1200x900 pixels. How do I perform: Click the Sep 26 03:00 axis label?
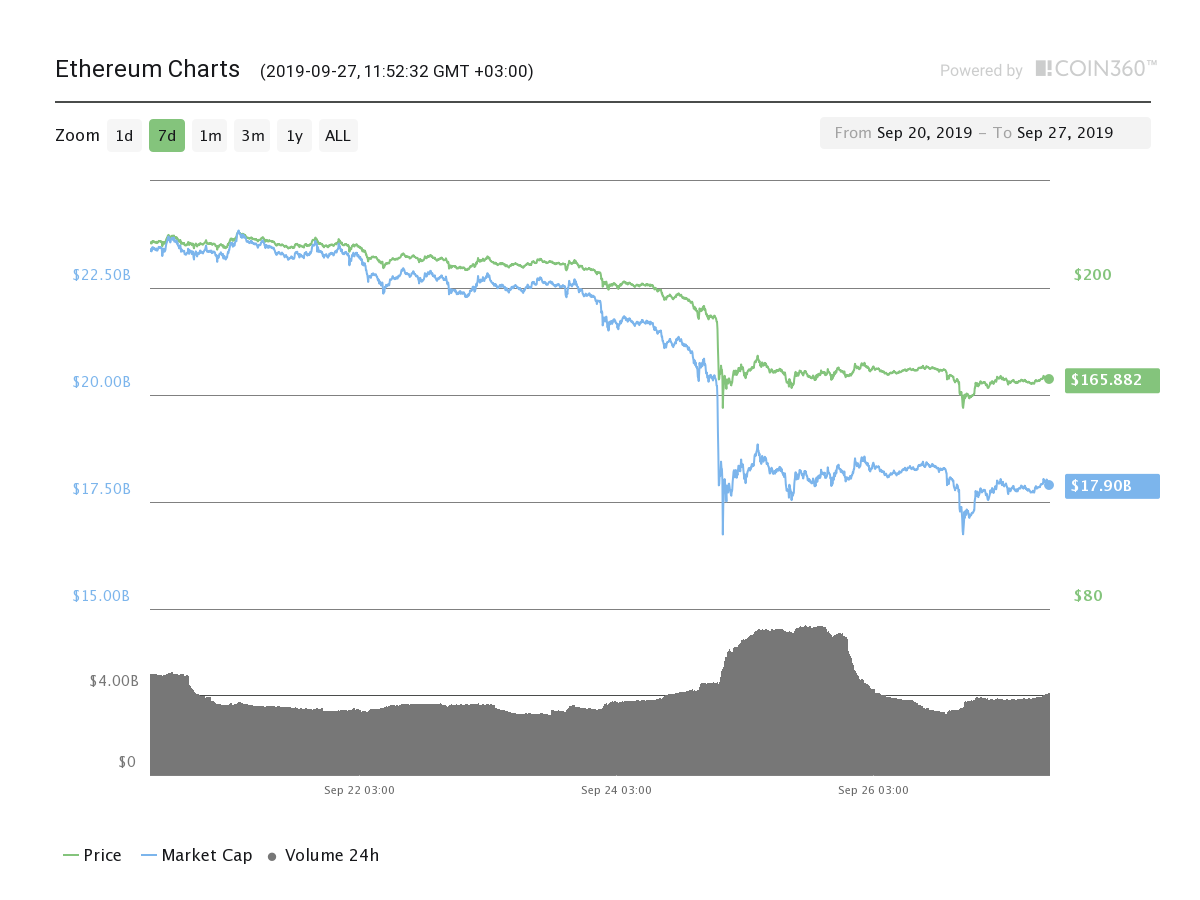pos(873,790)
